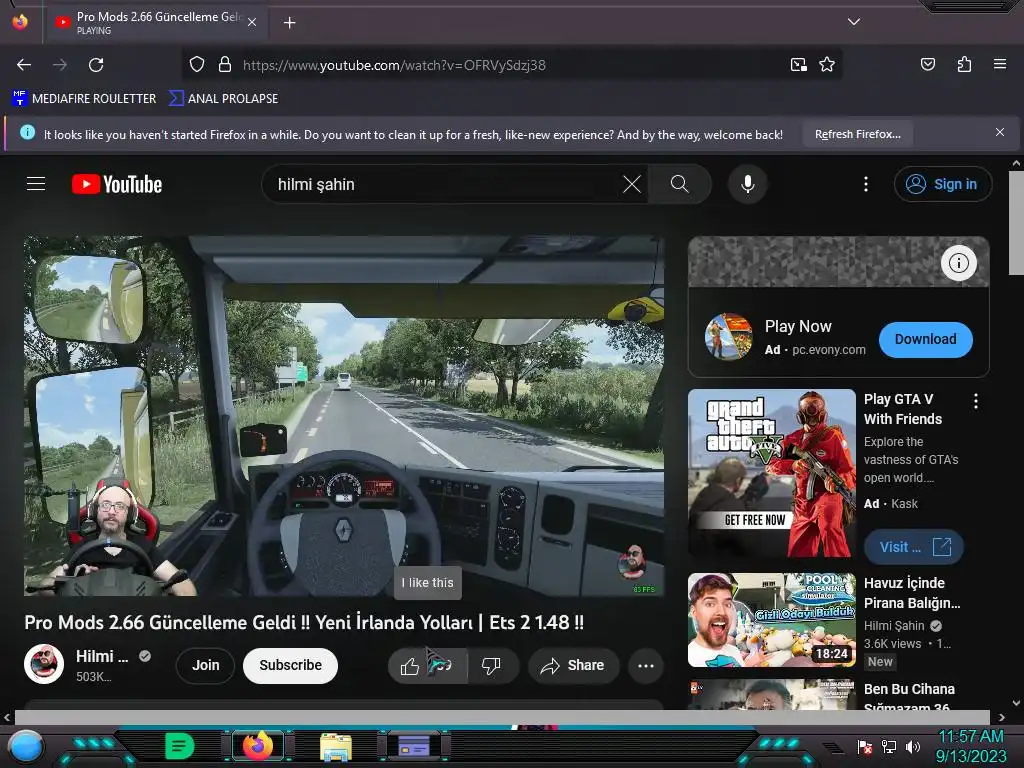Open the network tray icon
This screenshot has width=1024, height=768.
(888, 746)
